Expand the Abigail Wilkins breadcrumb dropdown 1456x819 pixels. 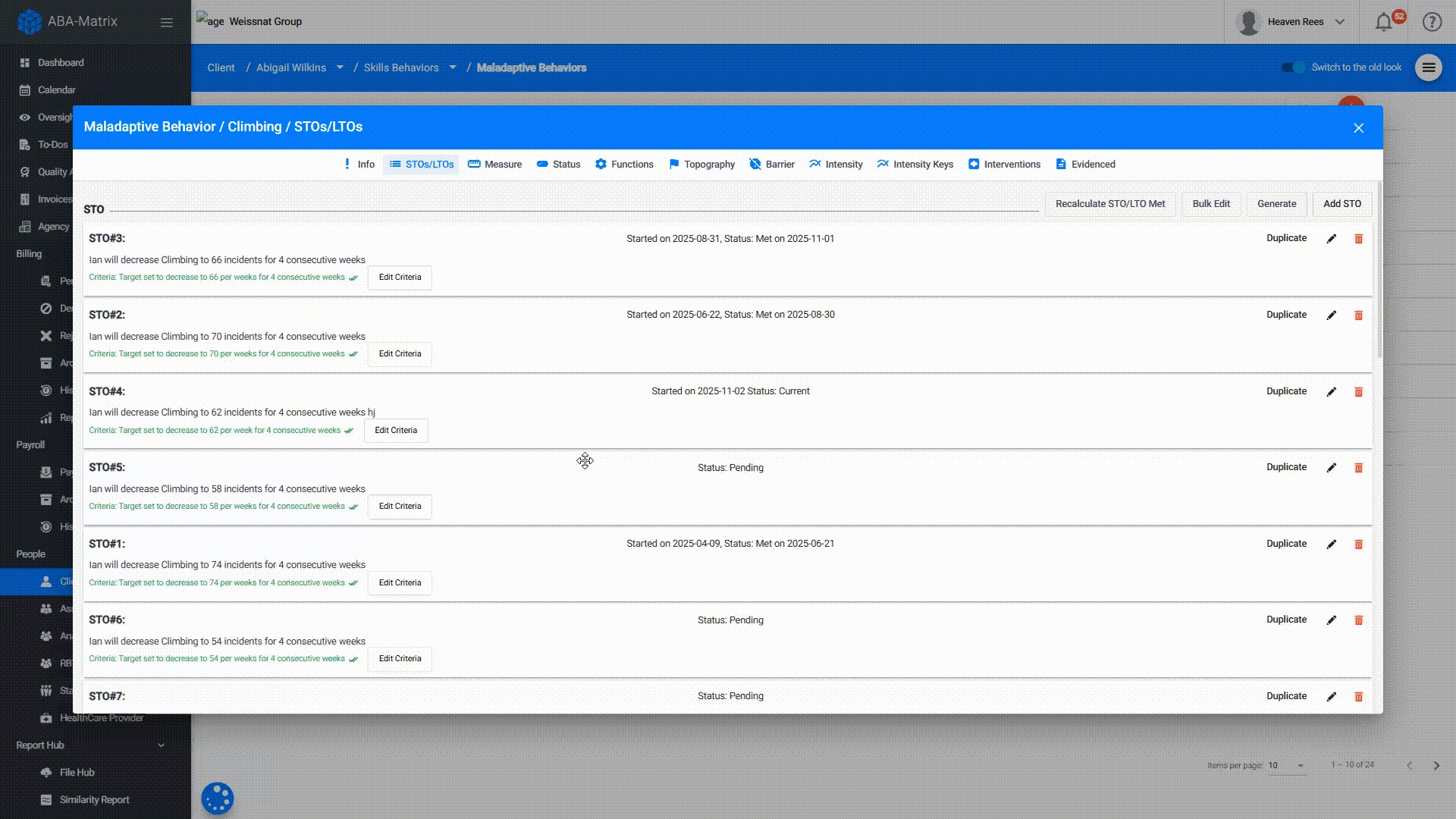coord(340,67)
